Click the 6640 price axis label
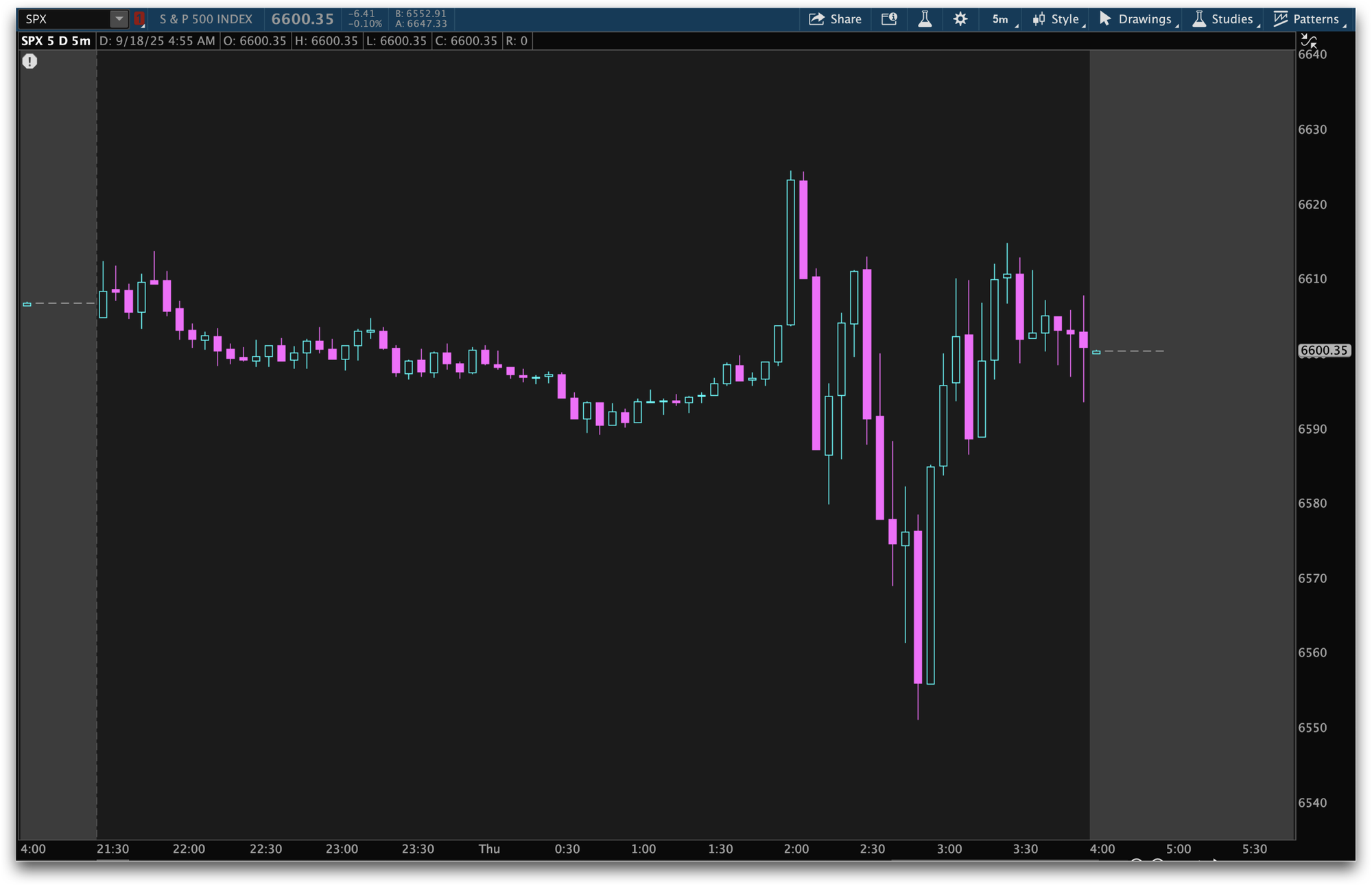 (x=1312, y=54)
